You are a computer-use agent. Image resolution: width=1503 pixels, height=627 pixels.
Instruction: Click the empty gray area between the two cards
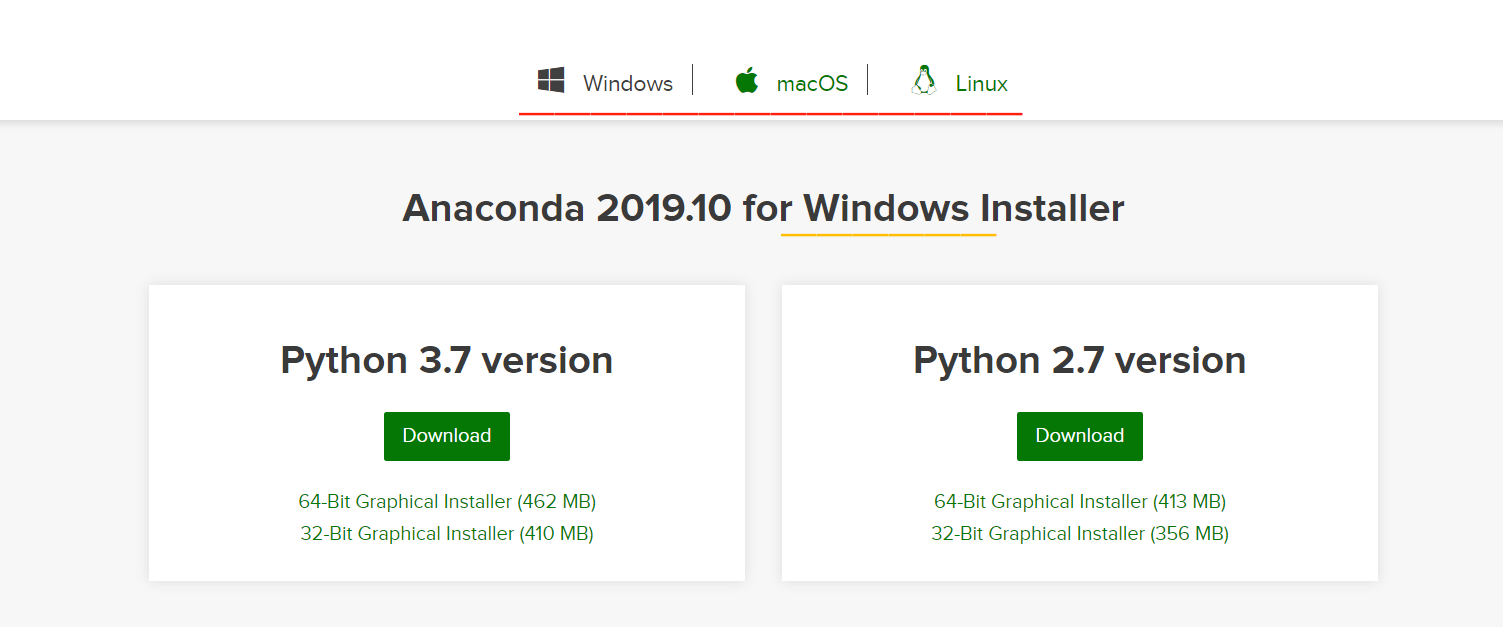point(763,432)
